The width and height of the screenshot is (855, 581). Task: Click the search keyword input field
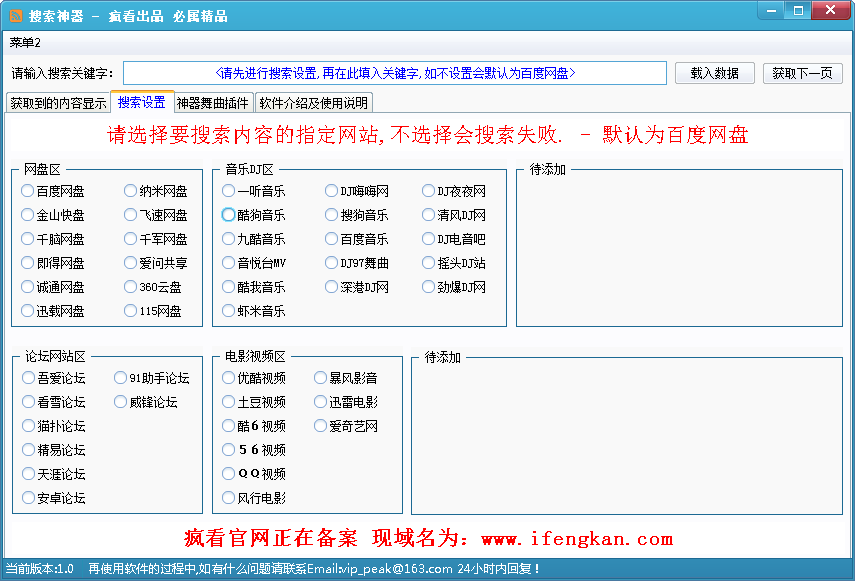tap(395, 73)
